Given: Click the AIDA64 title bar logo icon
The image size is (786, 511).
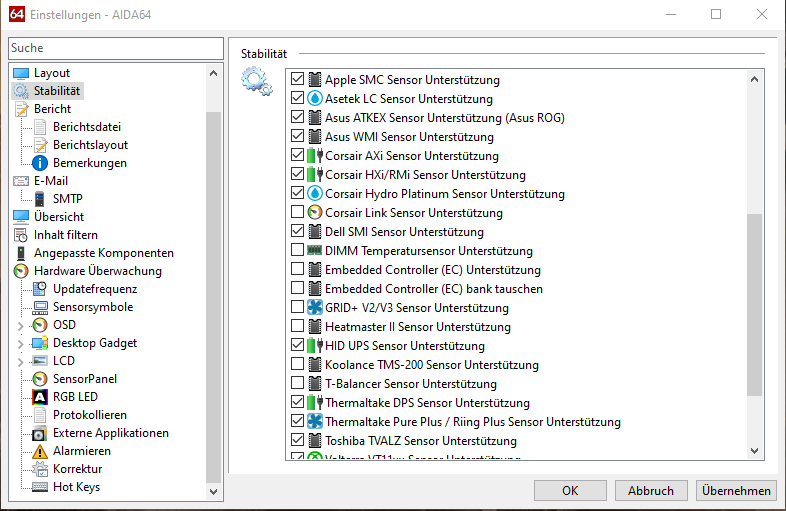Looking at the screenshot, I should pyautogui.click(x=17, y=14).
